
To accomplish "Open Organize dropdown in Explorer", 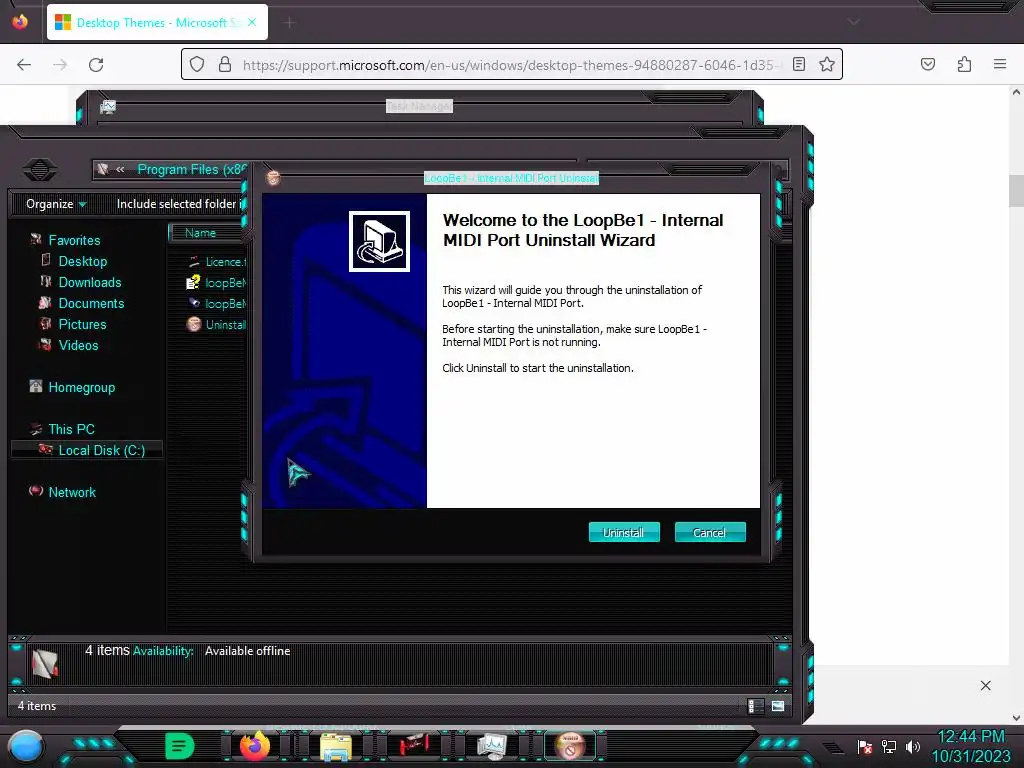I will [x=56, y=204].
